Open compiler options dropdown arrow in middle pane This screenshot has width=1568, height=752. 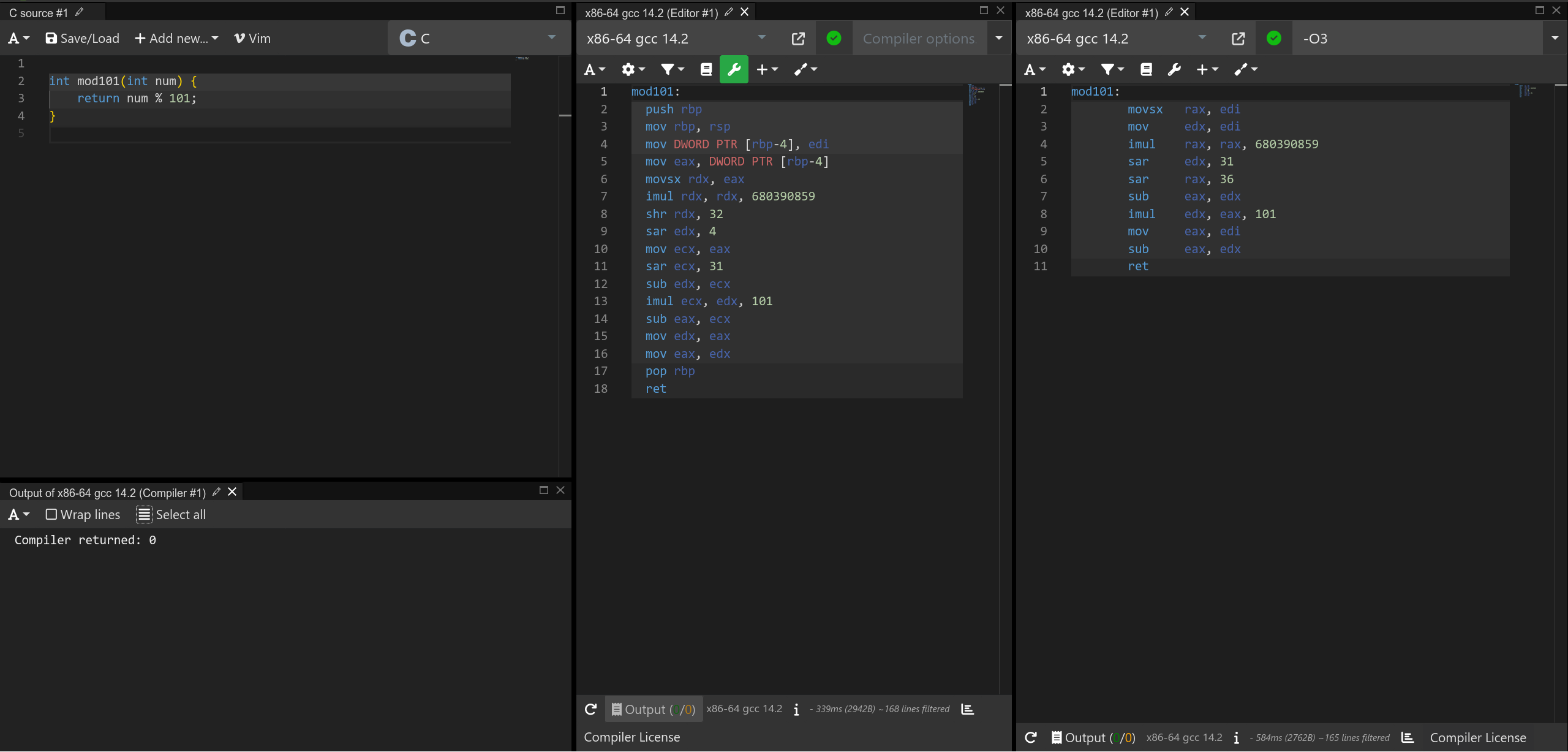[999, 39]
